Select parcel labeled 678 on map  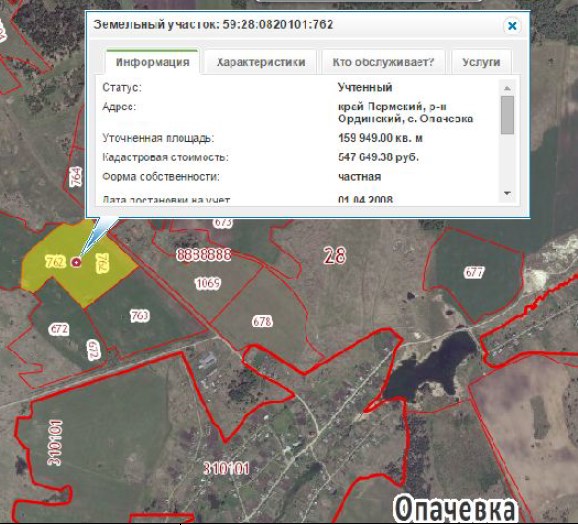tap(262, 321)
